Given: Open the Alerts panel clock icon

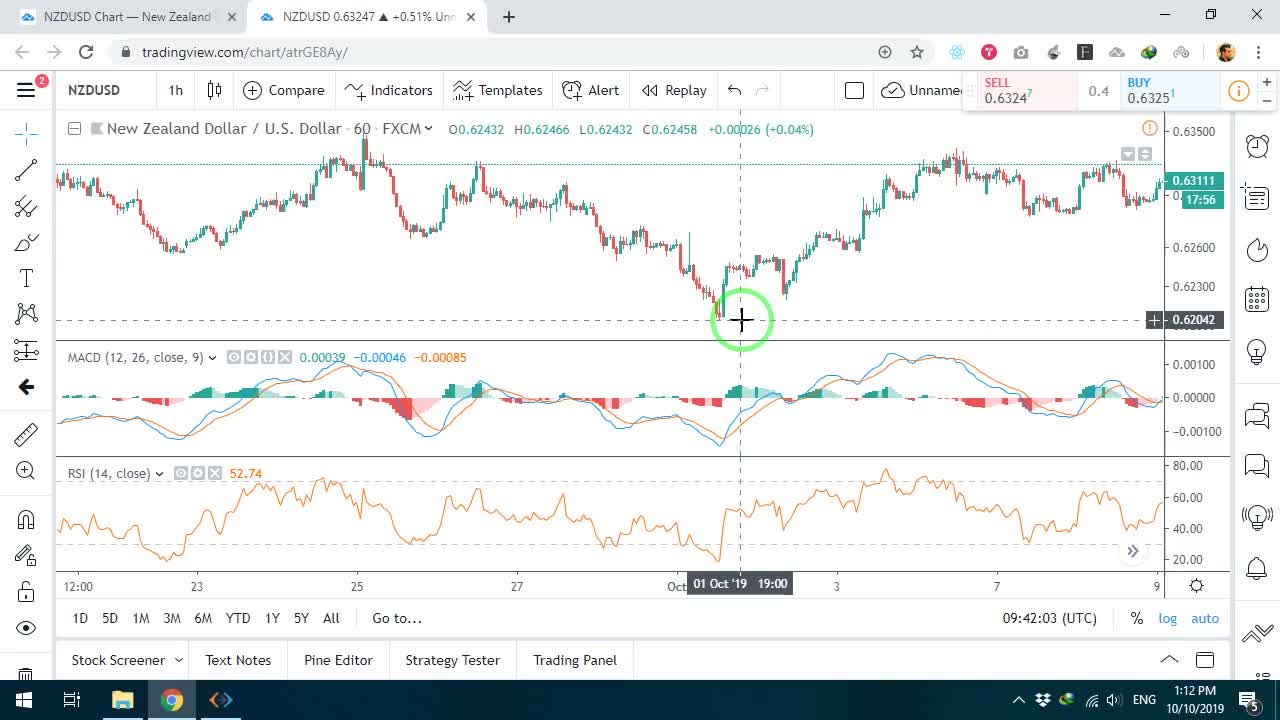Looking at the screenshot, I should coord(1257,146).
